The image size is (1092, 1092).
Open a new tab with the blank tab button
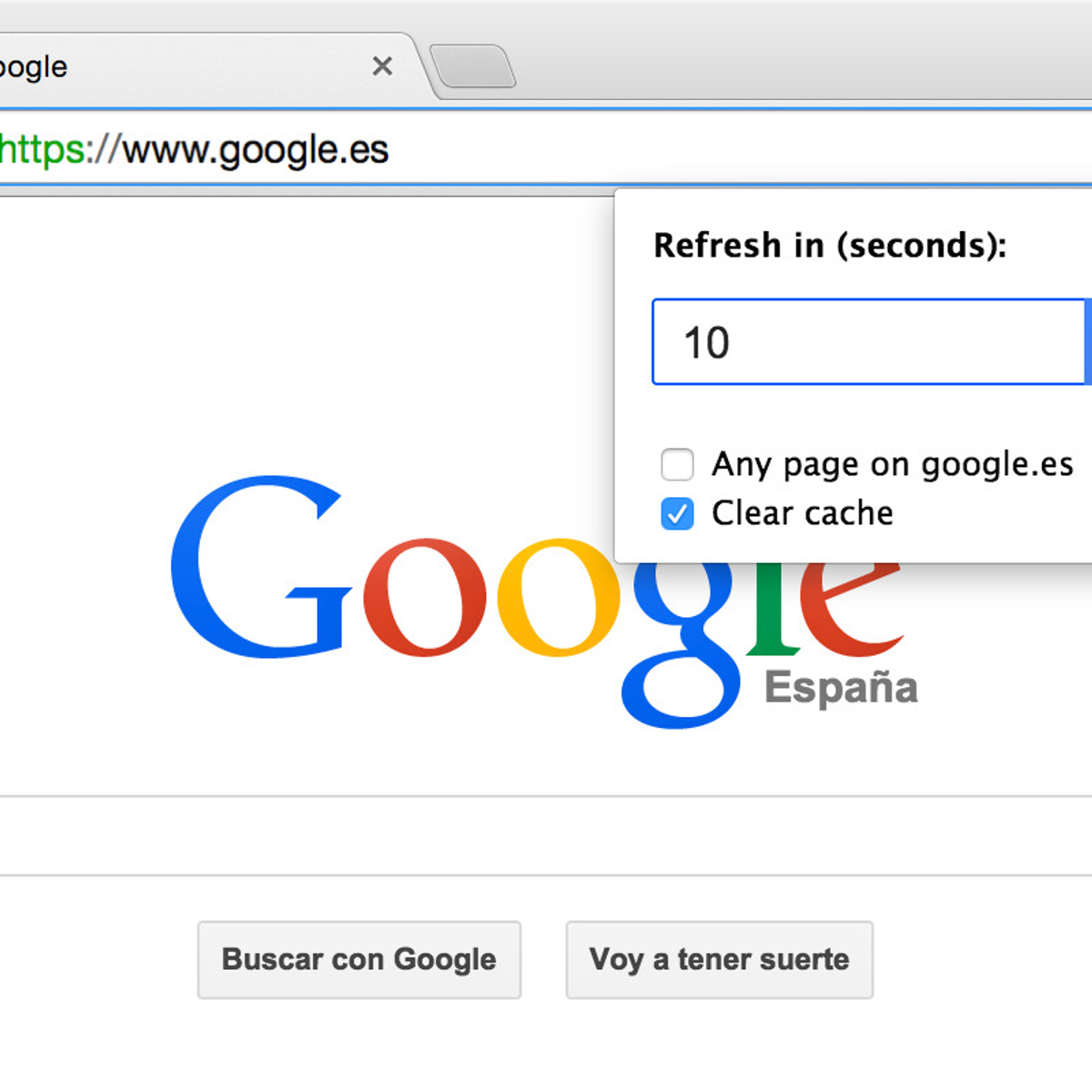473,67
